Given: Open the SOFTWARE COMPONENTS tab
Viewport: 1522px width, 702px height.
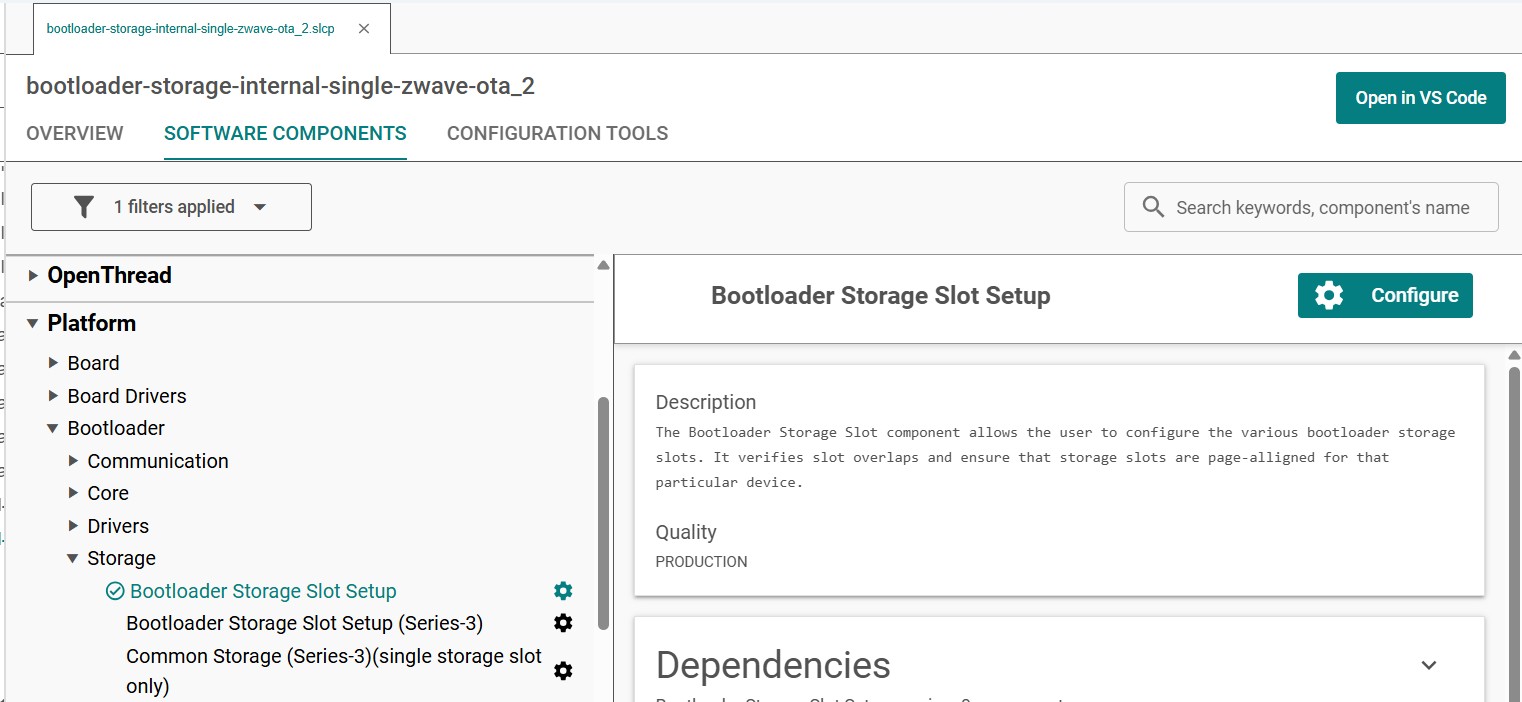Looking at the screenshot, I should coord(285,133).
